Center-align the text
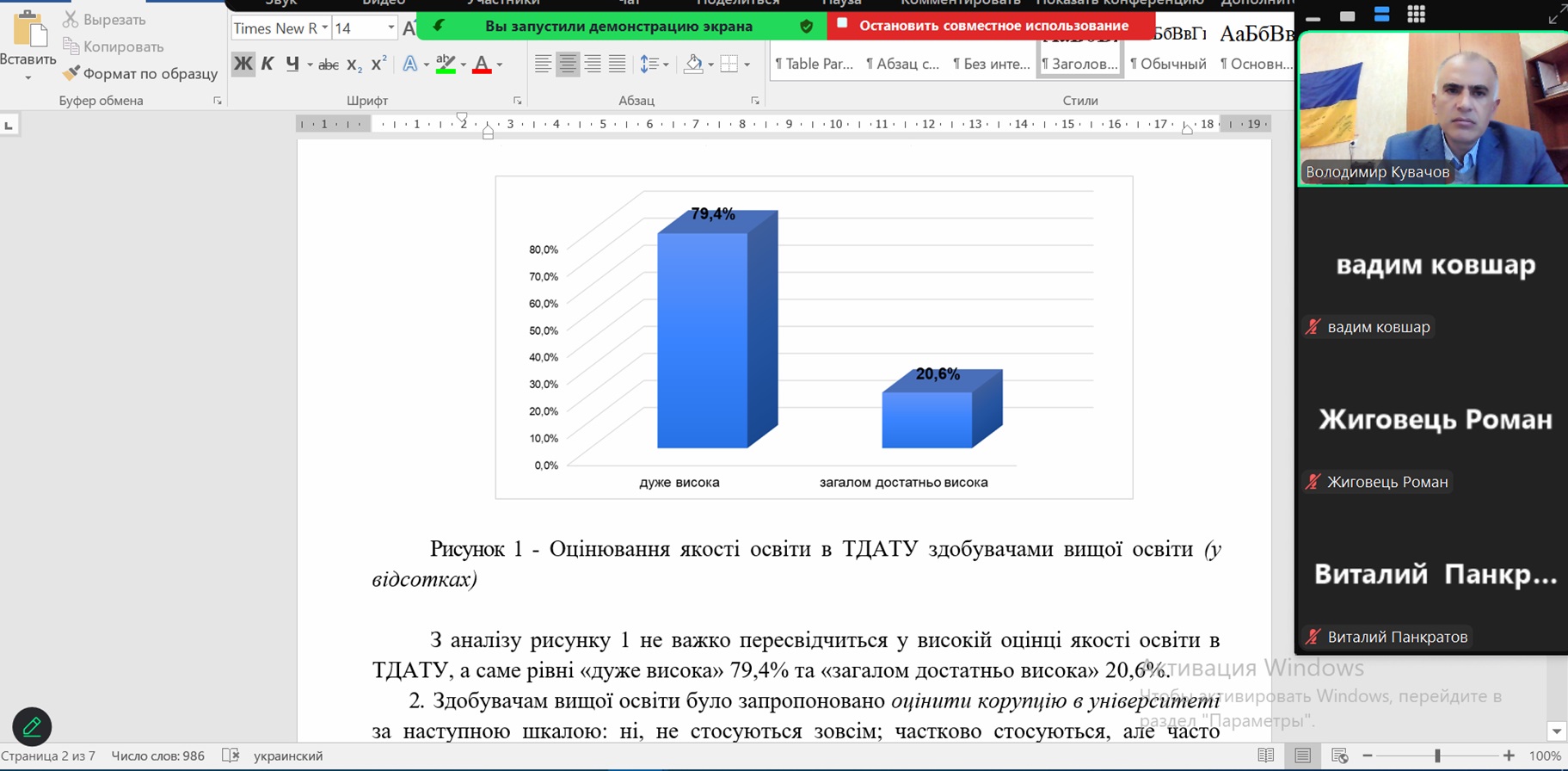This screenshot has height=771, width=1568. [568, 64]
